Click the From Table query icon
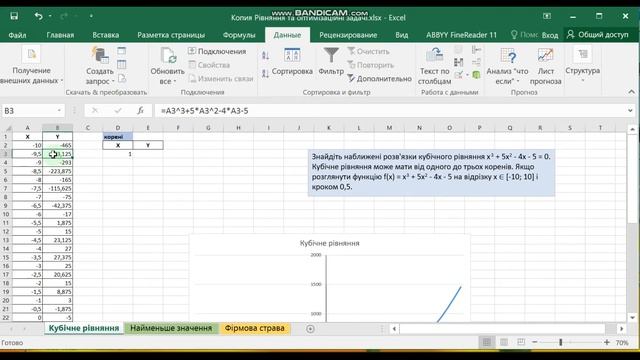Image resolution: width=640 pixels, height=360 pixels. point(122,64)
